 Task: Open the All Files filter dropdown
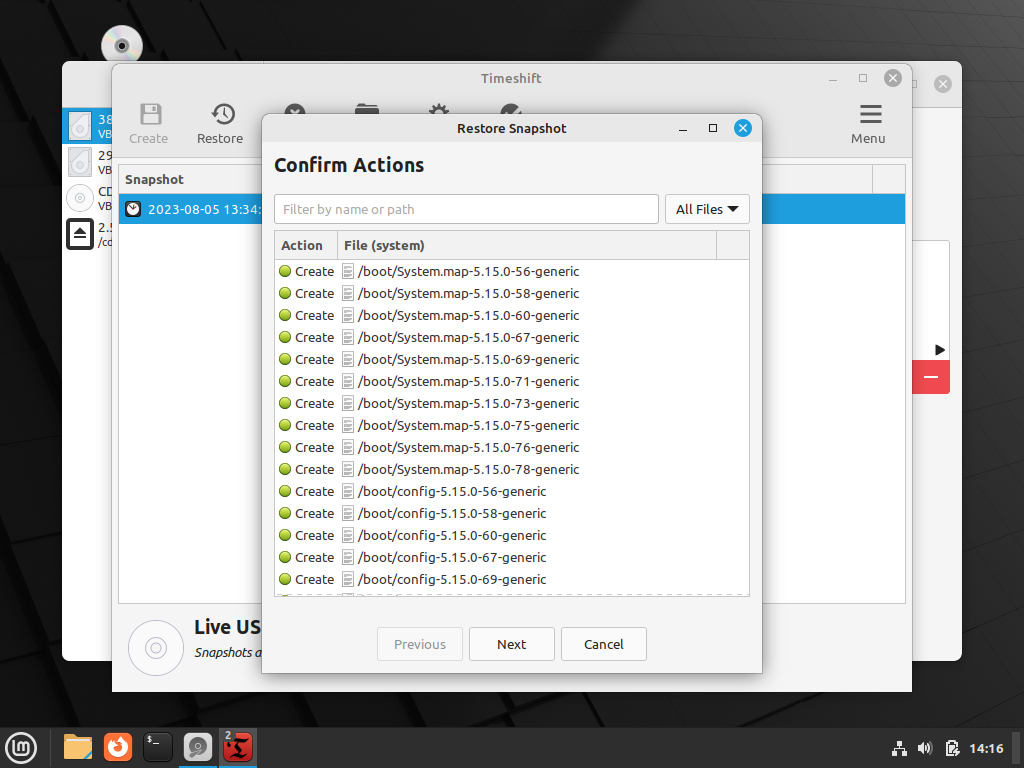tap(707, 210)
